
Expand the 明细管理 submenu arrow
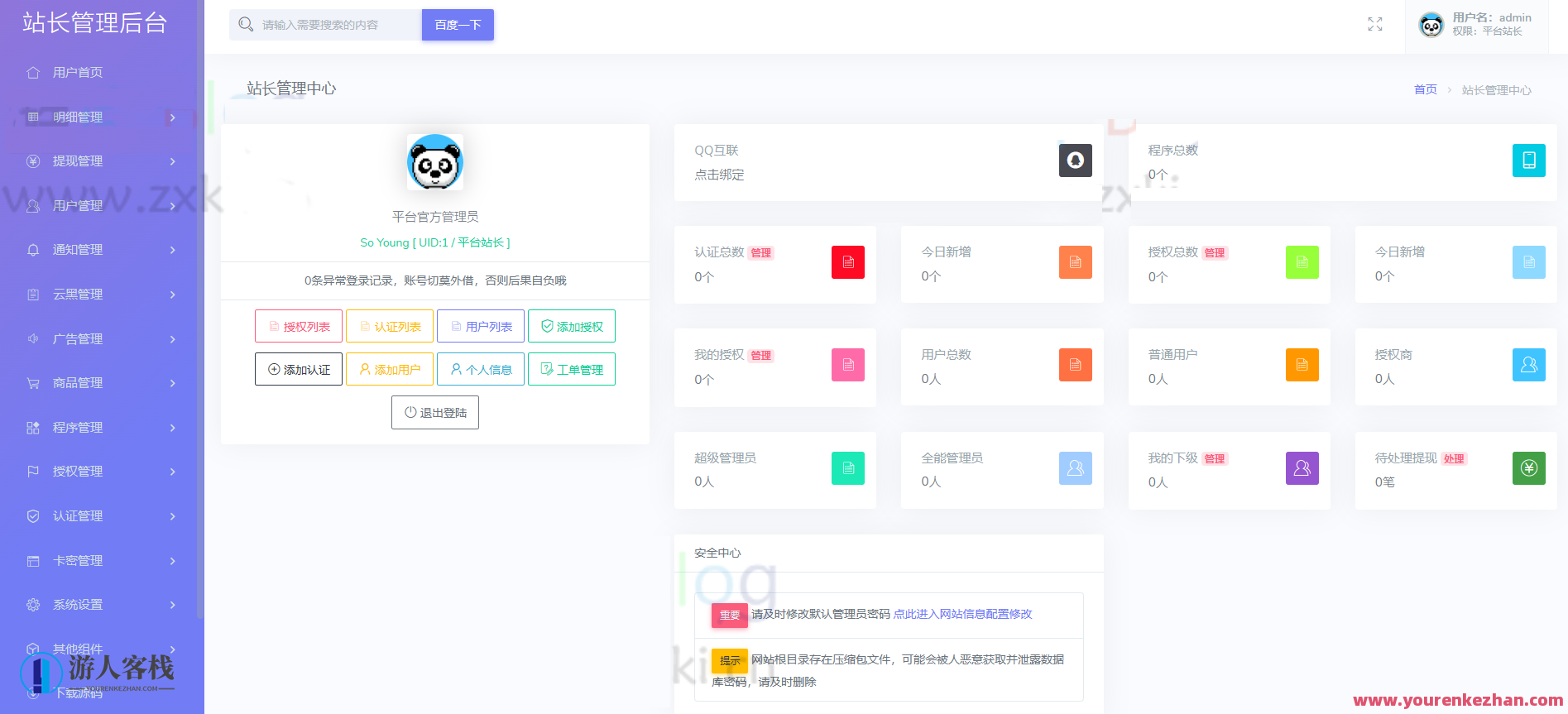point(172,117)
